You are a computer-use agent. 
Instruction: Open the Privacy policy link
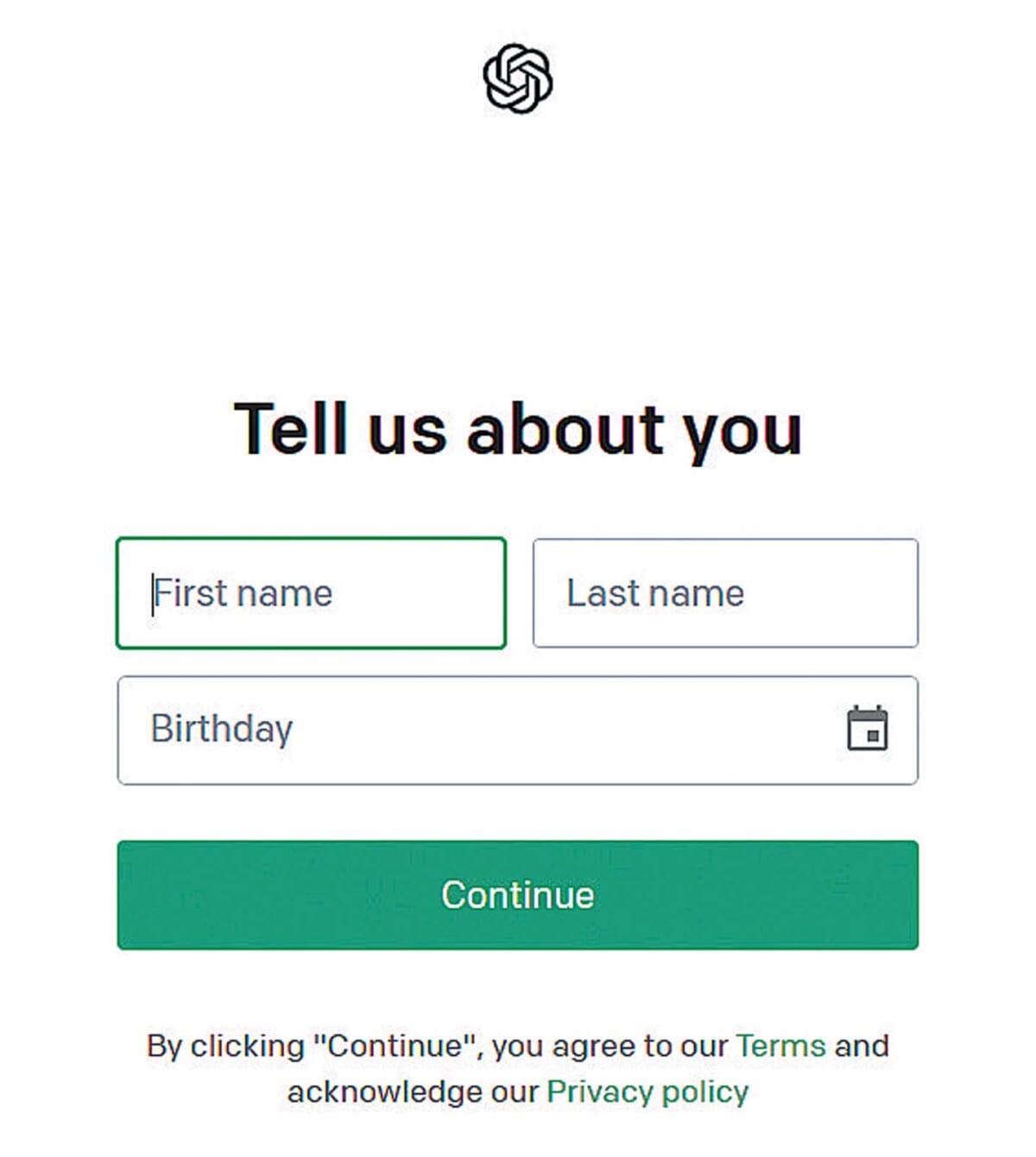[647, 1092]
